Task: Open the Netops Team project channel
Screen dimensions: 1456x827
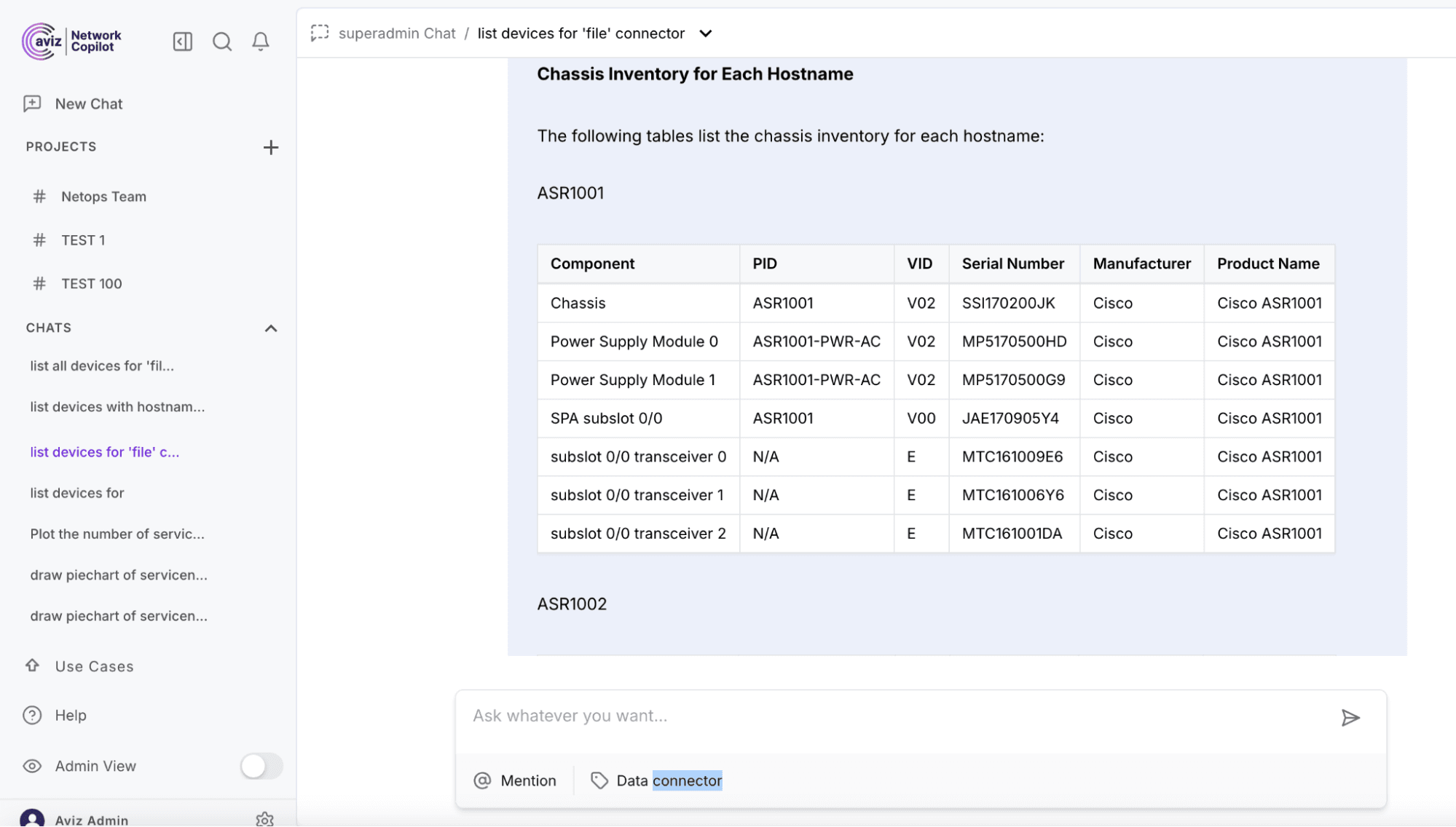Action: click(x=103, y=196)
